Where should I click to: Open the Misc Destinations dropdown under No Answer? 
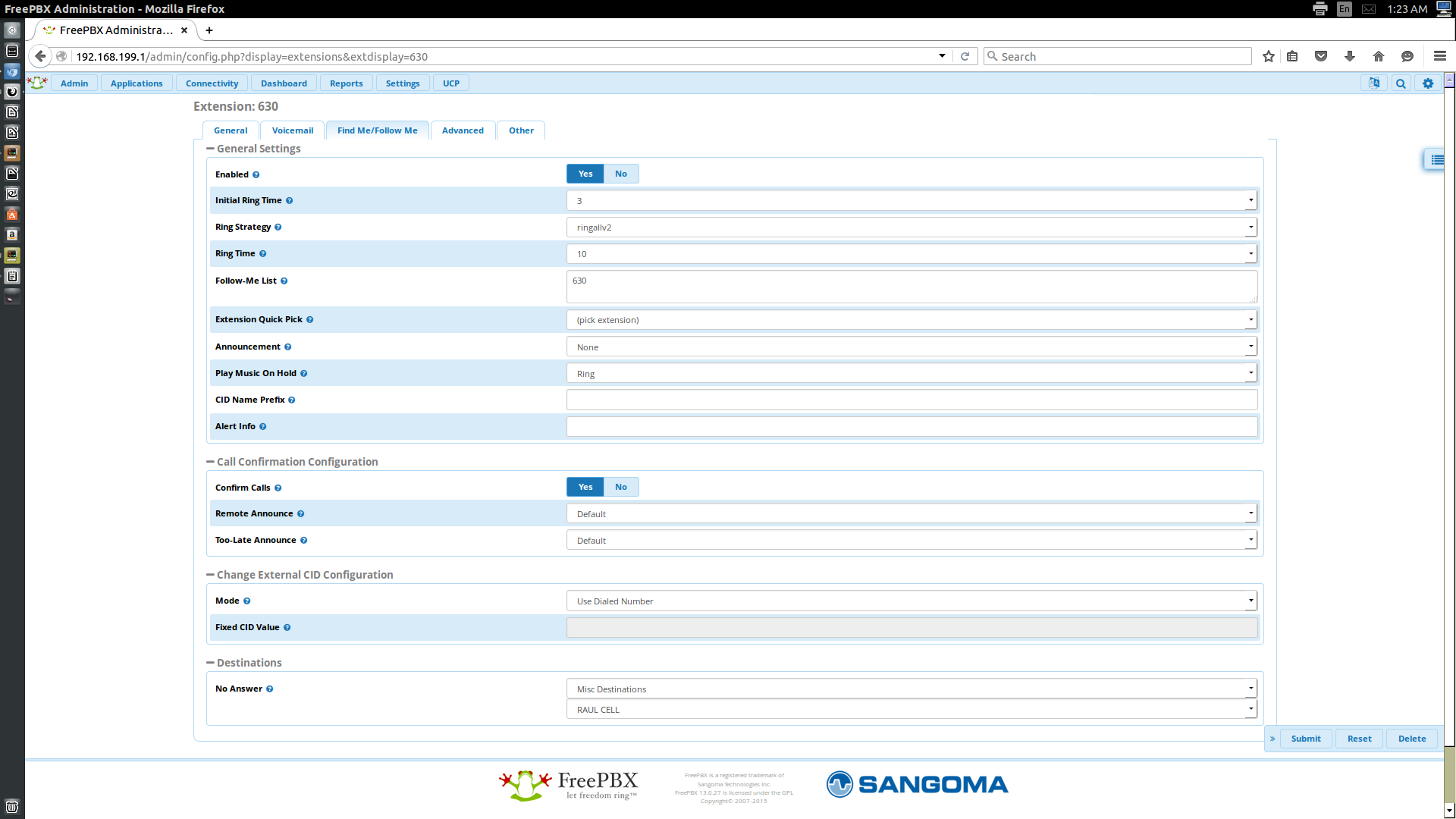coord(912,689)
